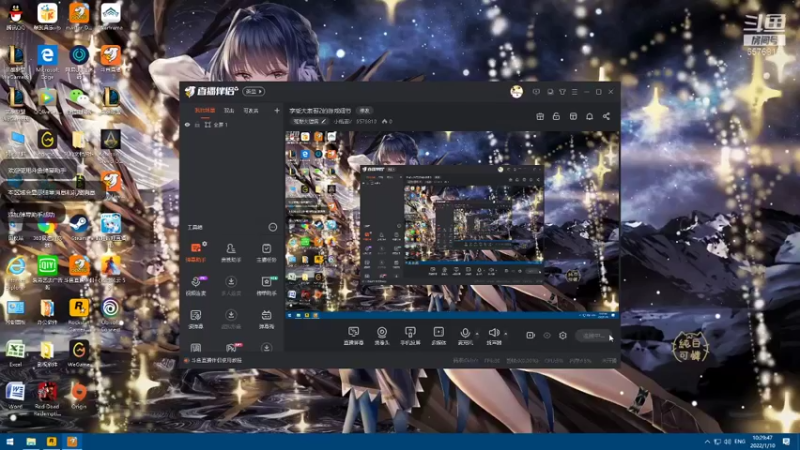
Task: Click the speaker volume icon in bottom toolbar
Action: tap(493, 333)
